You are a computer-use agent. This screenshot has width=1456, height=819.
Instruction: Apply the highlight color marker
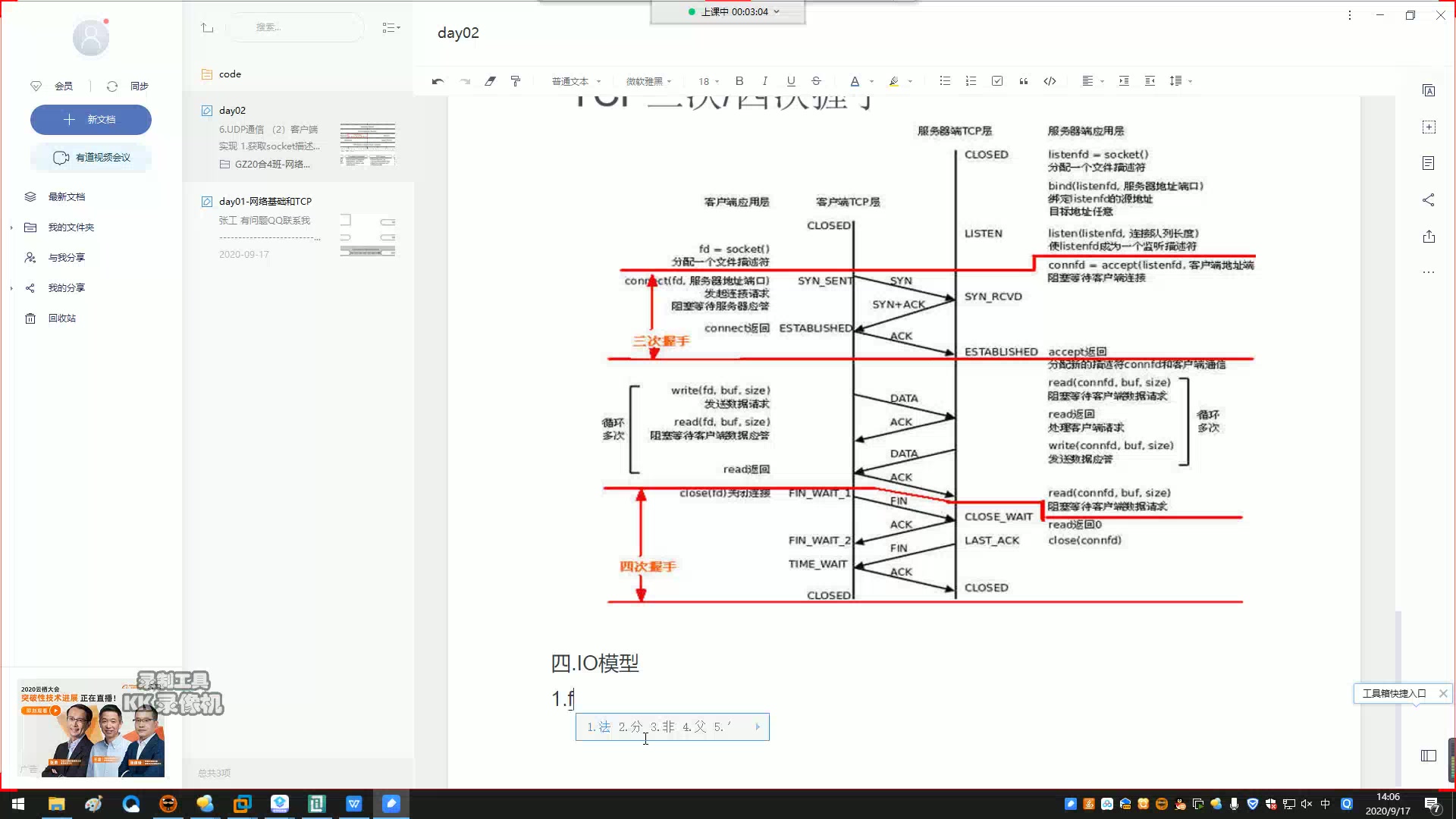[894, 81]
